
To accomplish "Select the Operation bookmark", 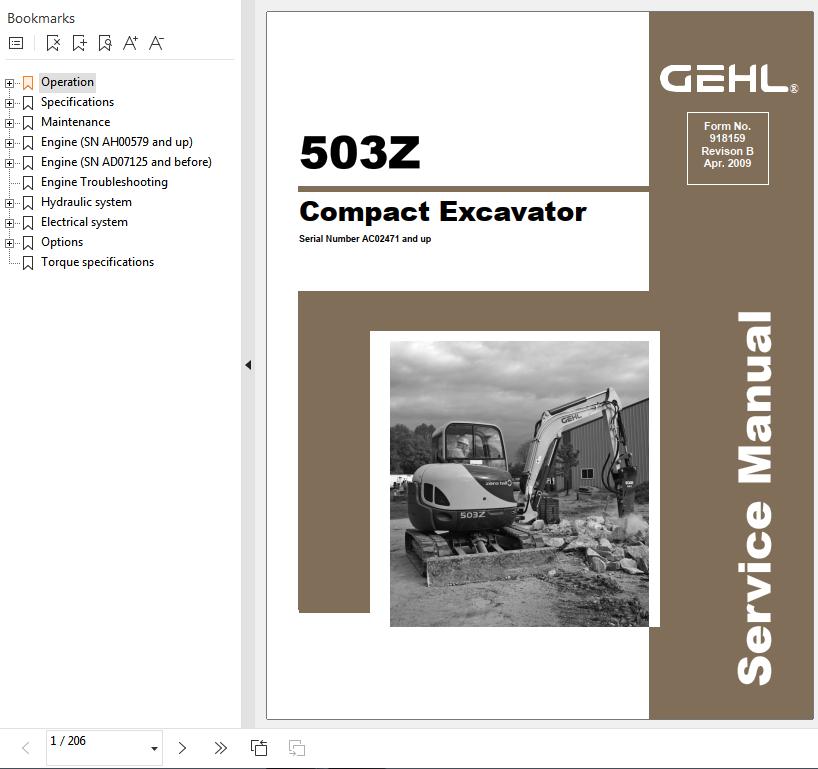I will pyautogui.click(x=67, y=82).
